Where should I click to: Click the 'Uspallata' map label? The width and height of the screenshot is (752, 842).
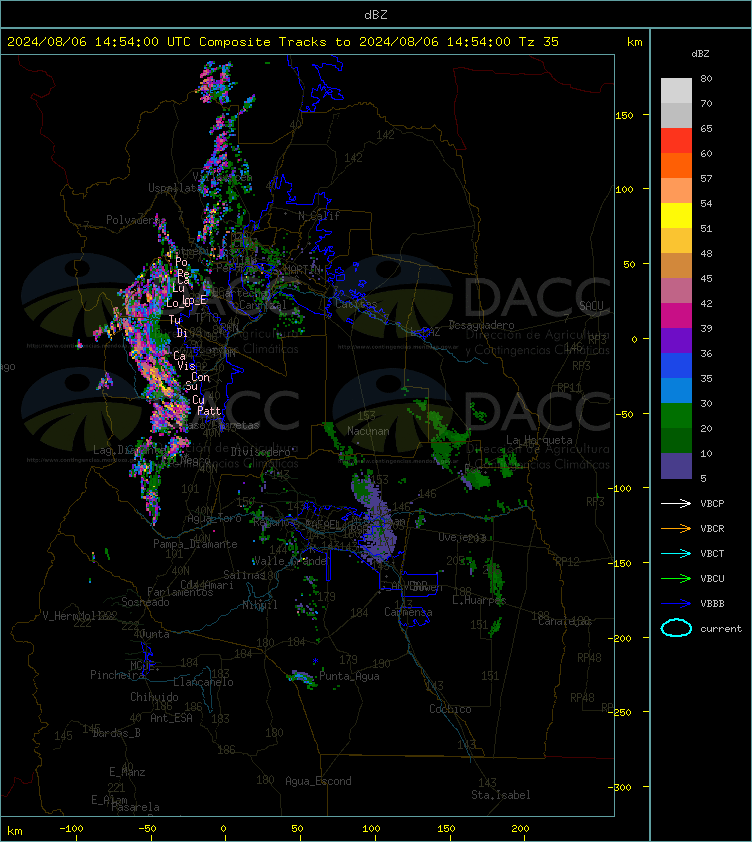click(173, 187)
